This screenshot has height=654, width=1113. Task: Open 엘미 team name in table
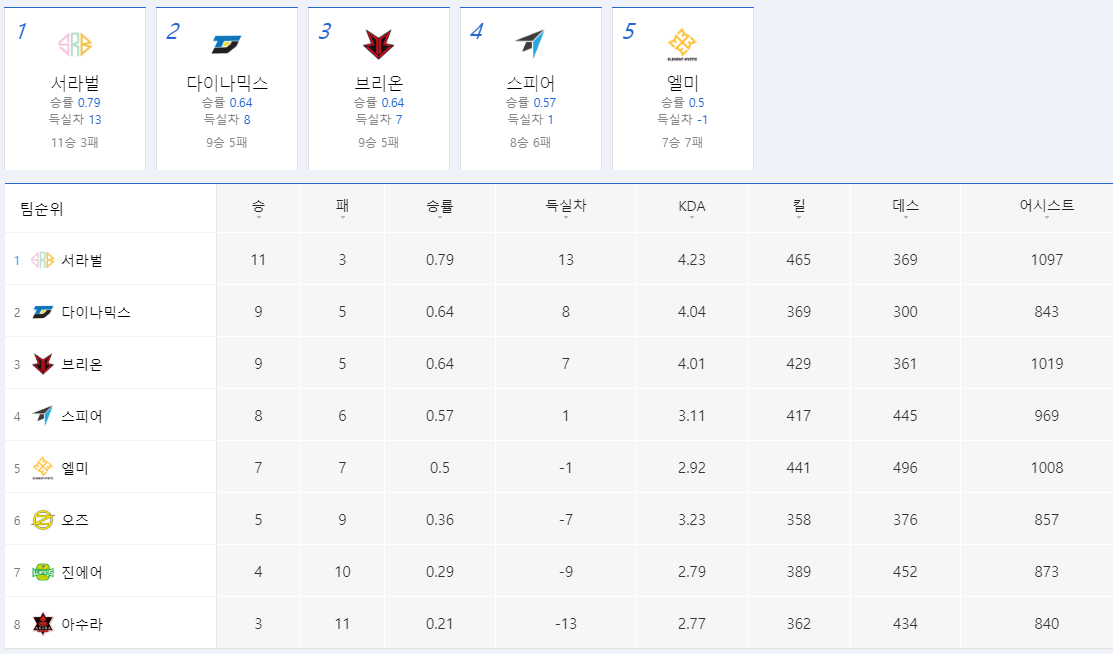tap(75, 468)
